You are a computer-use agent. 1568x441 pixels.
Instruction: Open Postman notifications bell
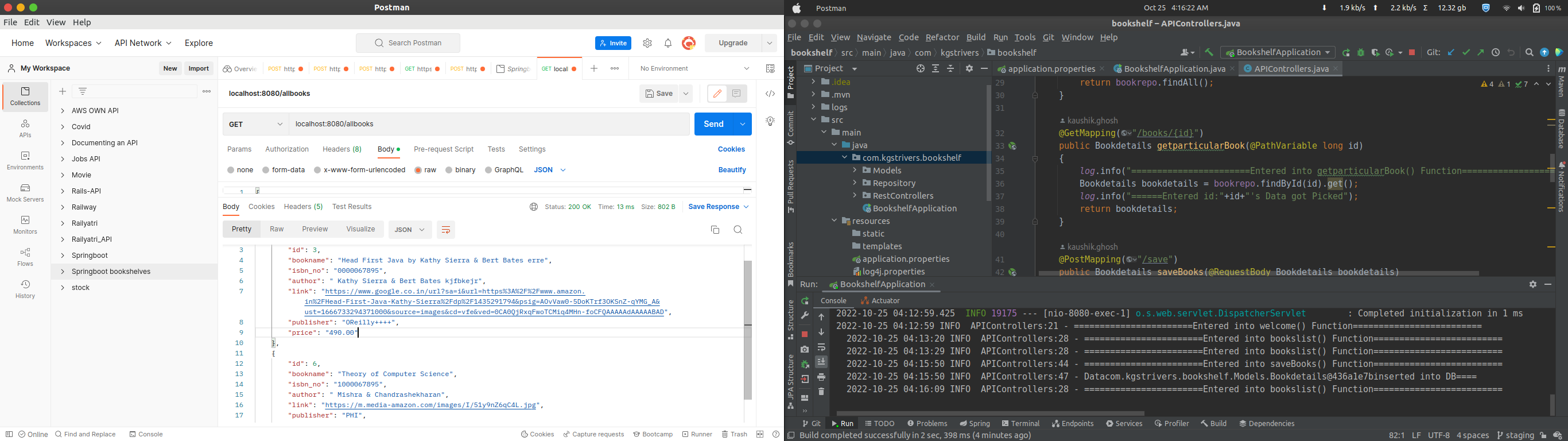click(667, 43)
